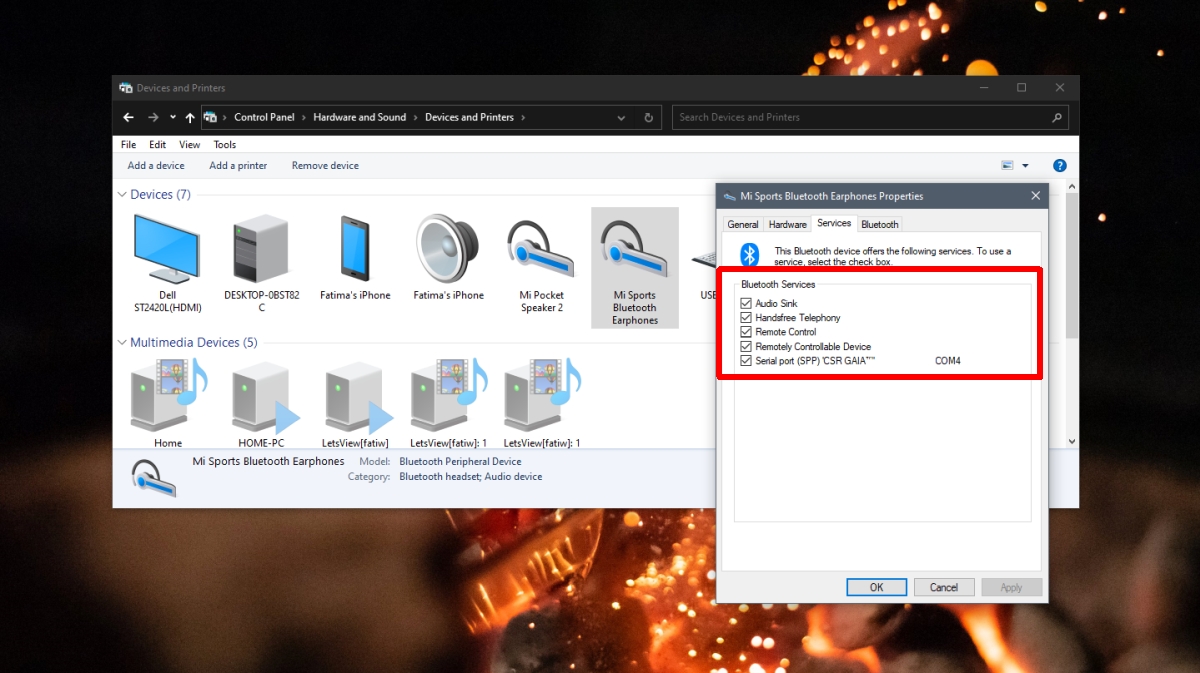Viewport: 1200px width, 673px height.
Task: Click the COM4 port value
Action: (948, 361)
